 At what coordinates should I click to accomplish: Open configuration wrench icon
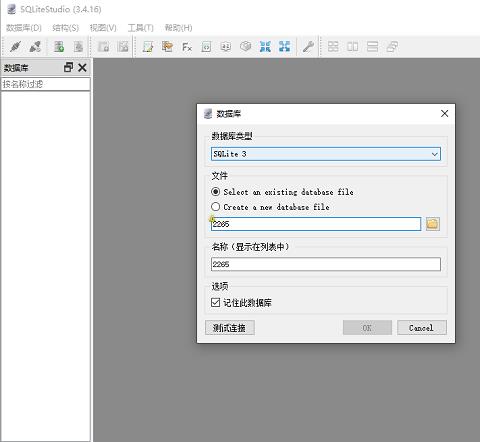pos(308,47)
